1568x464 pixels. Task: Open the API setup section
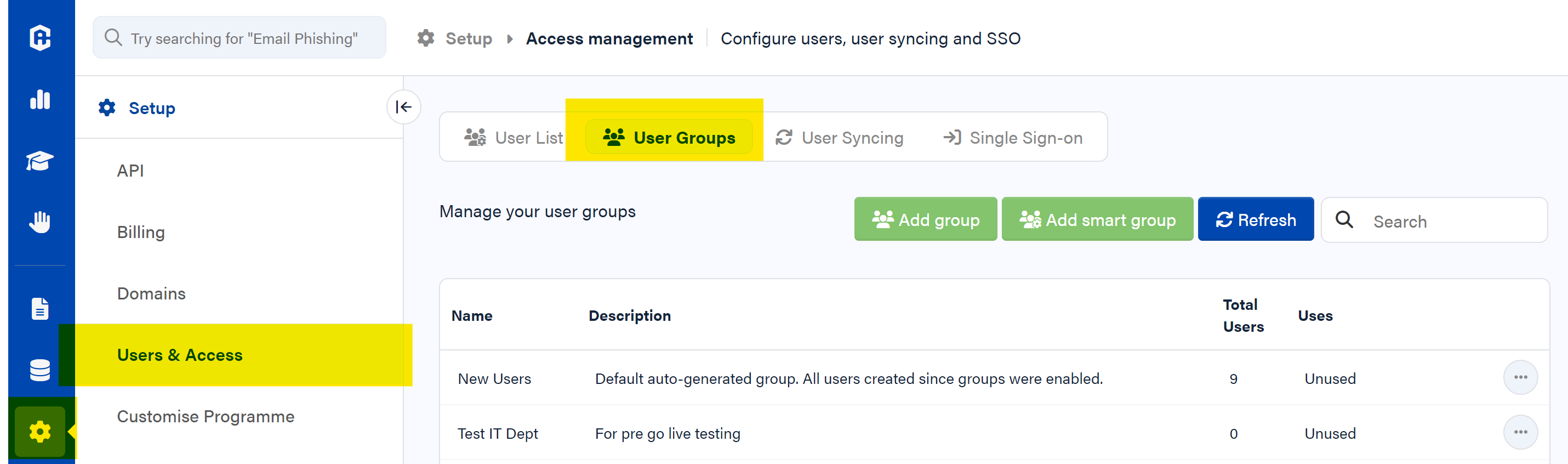(130, 171)
